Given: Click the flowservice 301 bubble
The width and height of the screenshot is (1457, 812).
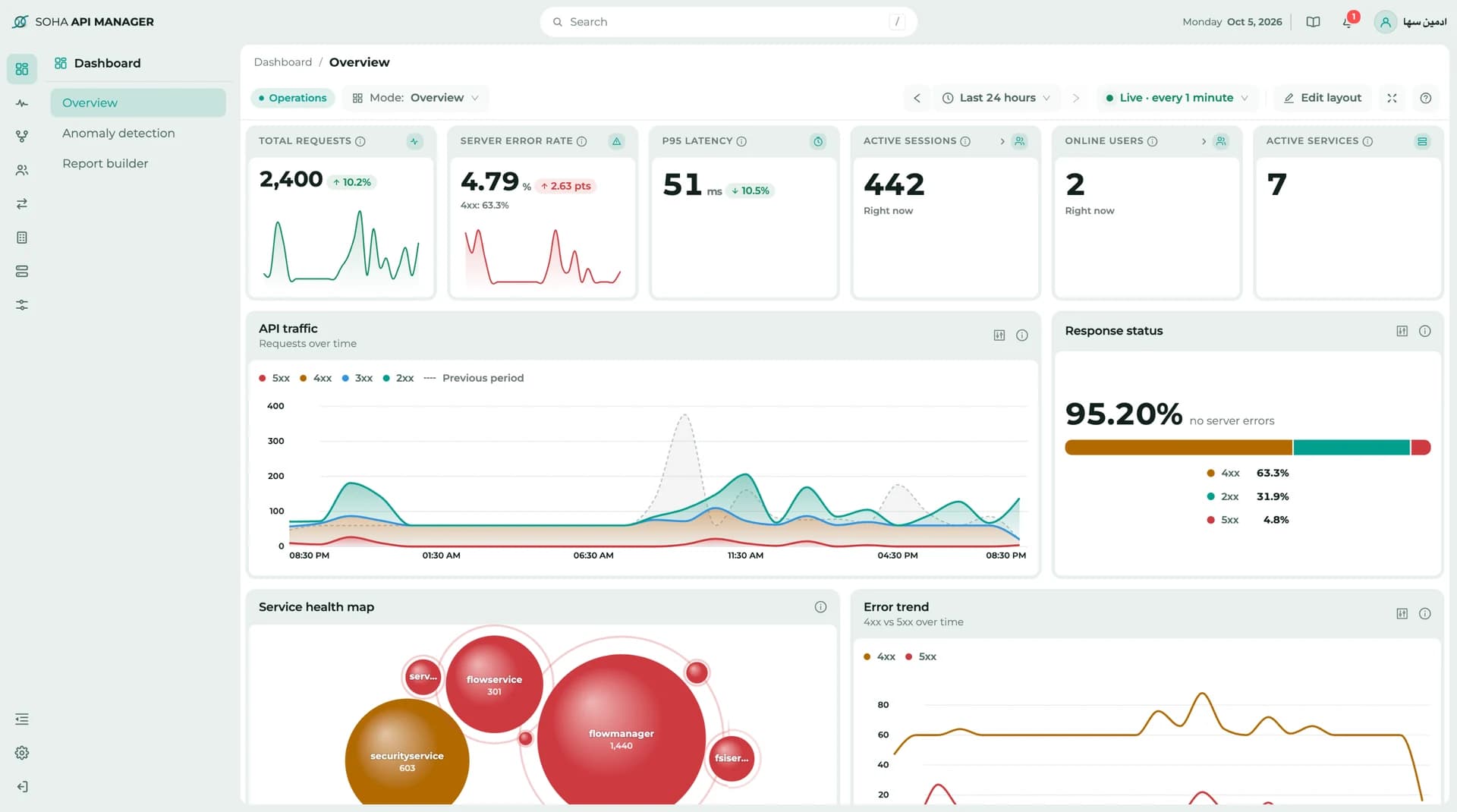Looking at the screenshot, I should pyautogui.click(x=494, y=685).
